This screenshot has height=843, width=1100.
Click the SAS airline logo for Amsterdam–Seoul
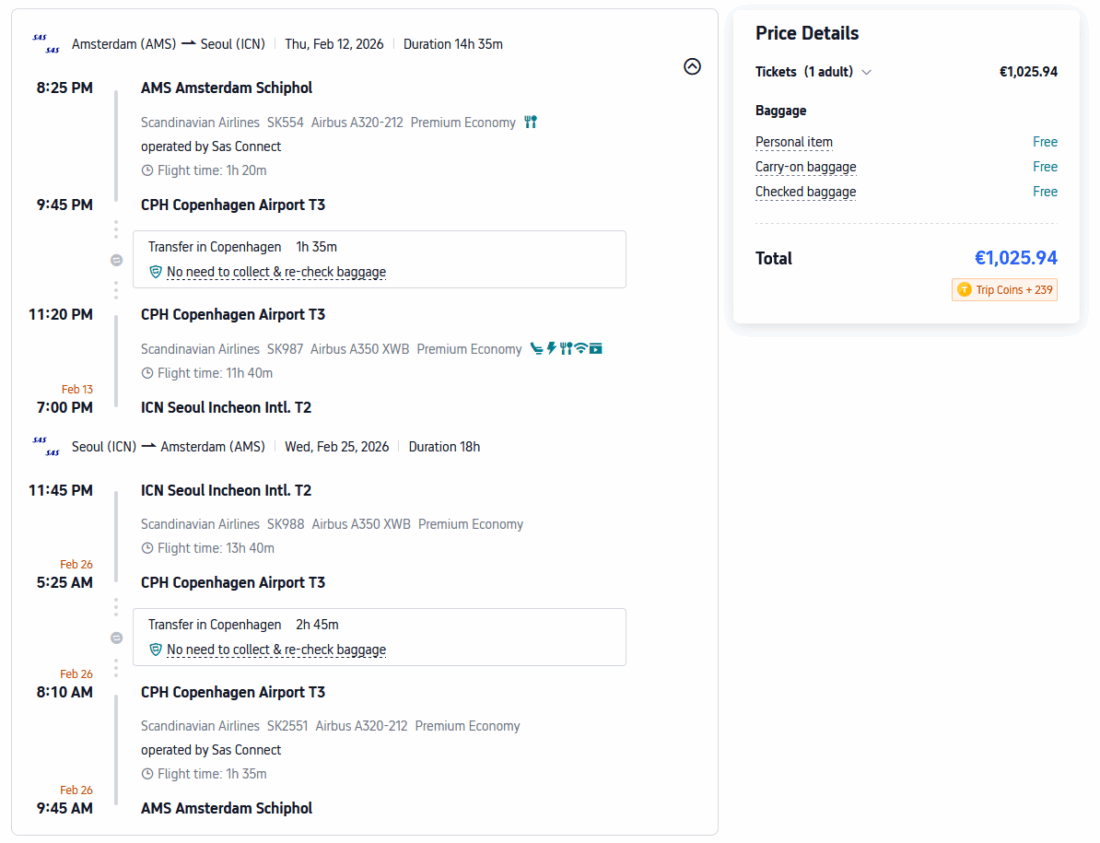(46, 44)
